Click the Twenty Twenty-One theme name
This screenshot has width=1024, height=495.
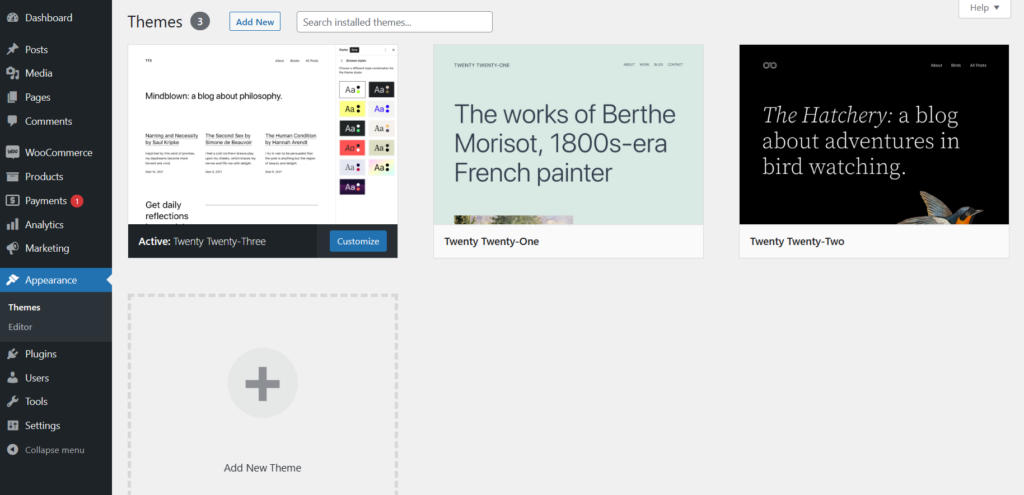tap(491, 242)
